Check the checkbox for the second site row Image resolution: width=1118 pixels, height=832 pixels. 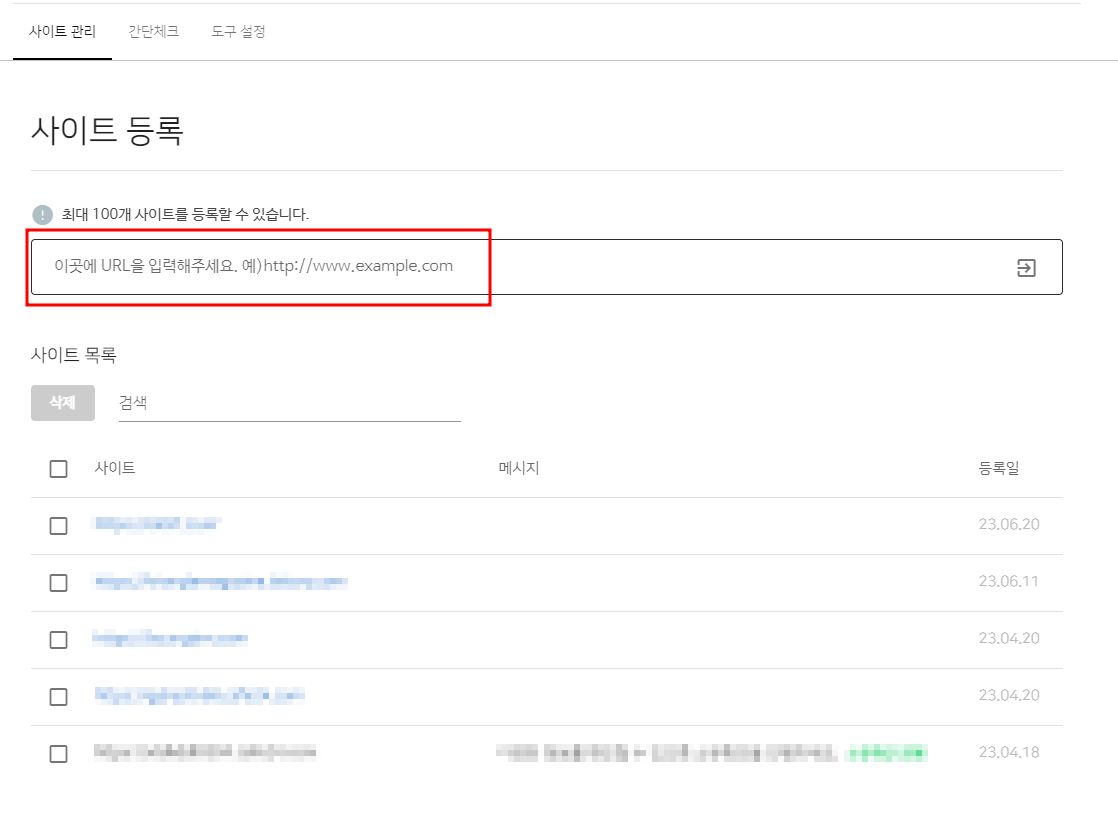58,582
